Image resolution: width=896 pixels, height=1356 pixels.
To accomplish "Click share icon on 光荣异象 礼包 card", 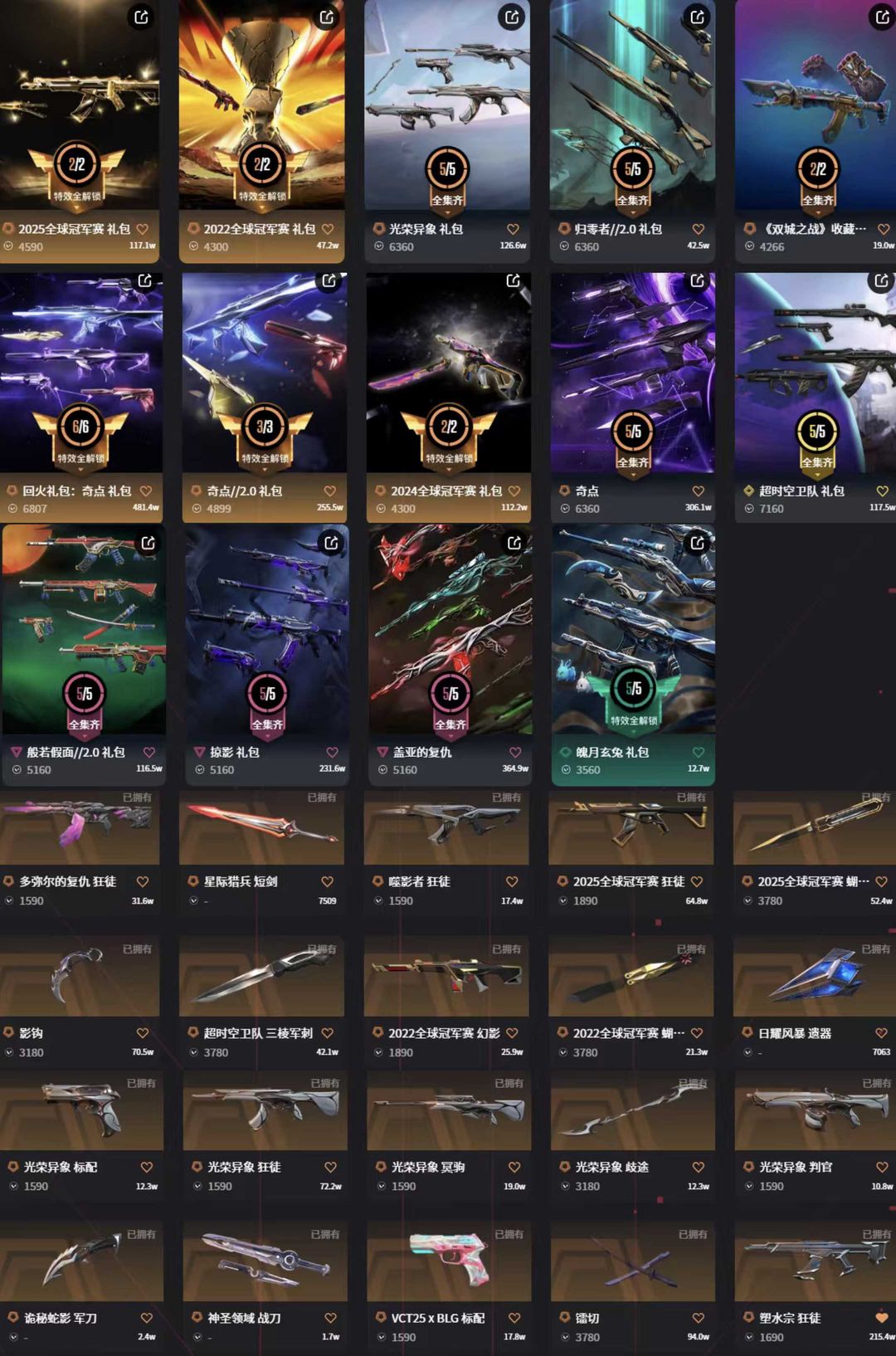I will pyautogui.click(x=512, y=17).
